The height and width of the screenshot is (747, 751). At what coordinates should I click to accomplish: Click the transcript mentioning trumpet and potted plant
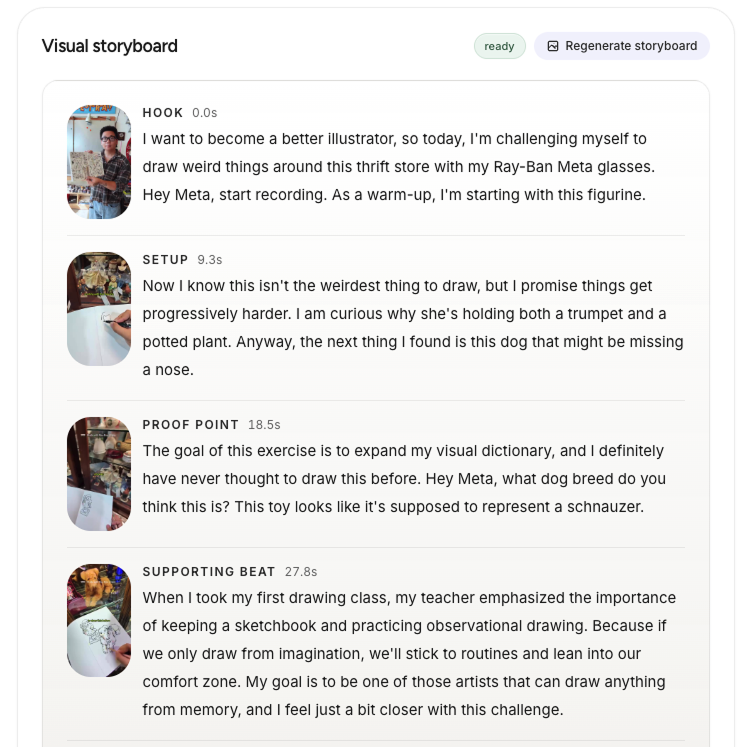413,328
